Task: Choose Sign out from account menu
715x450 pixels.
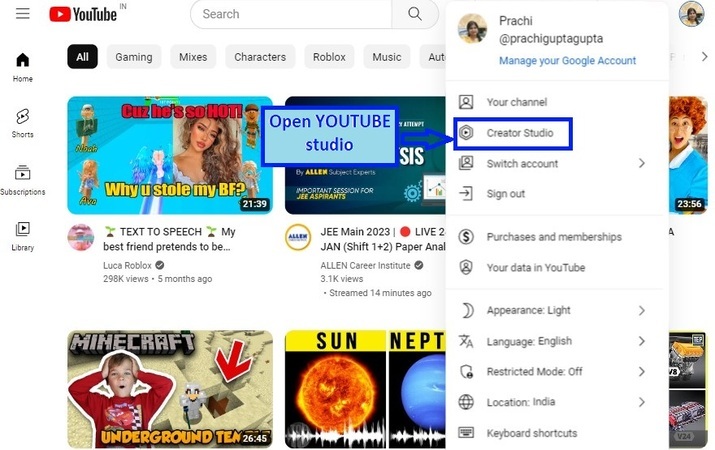Action: 556,193
